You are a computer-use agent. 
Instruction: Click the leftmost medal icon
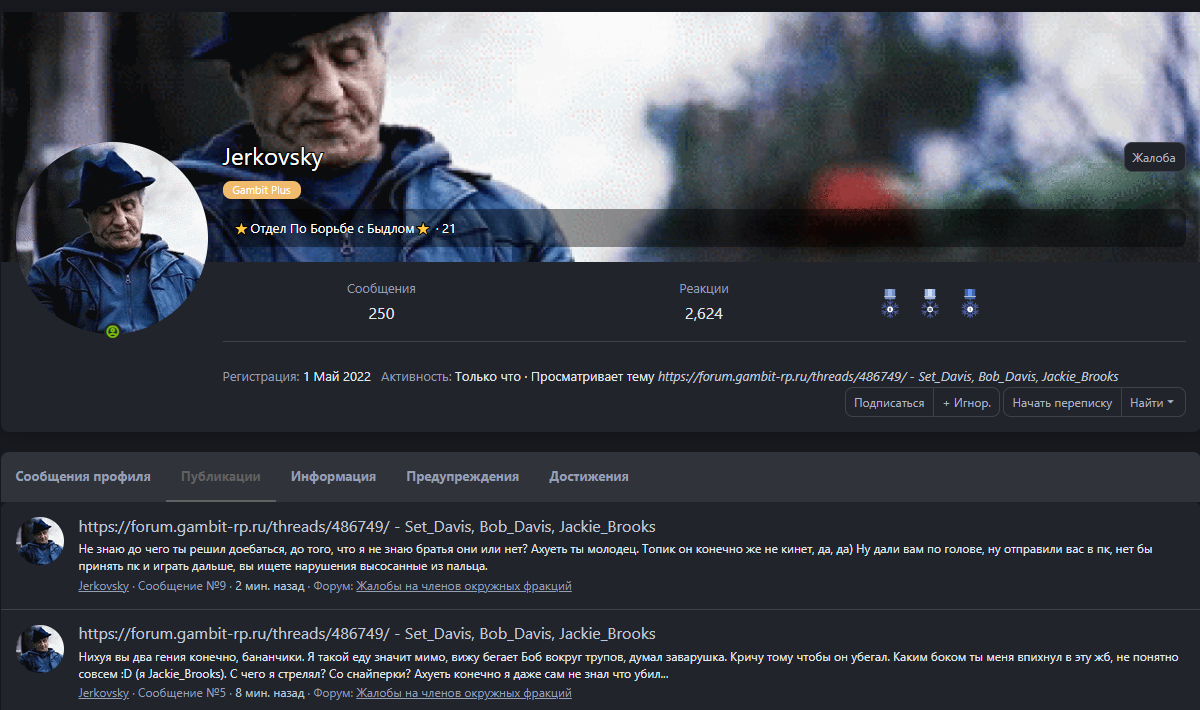(x=890, y=302)
